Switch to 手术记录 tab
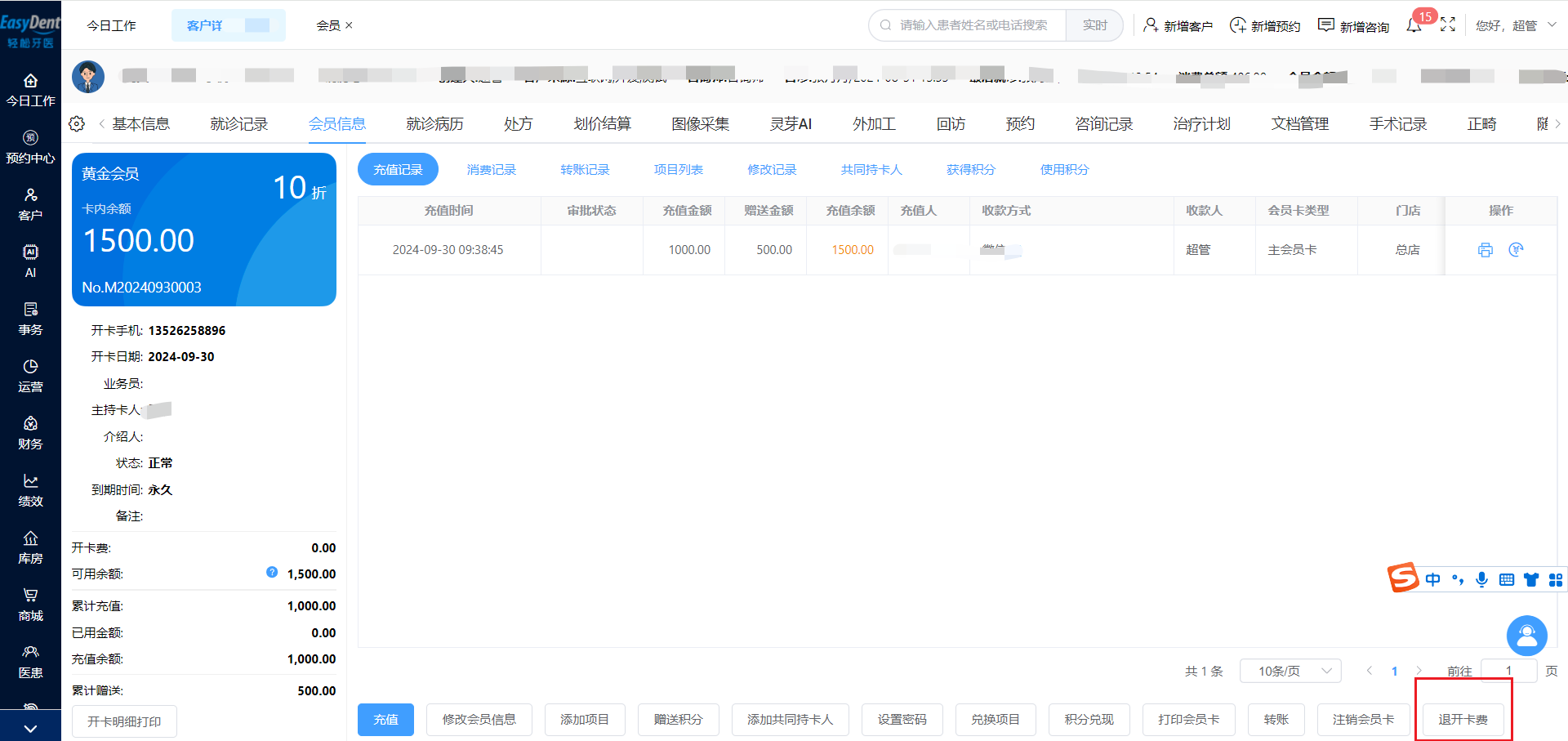This screenshot has width=1568, height=741. coord(1397,123)
